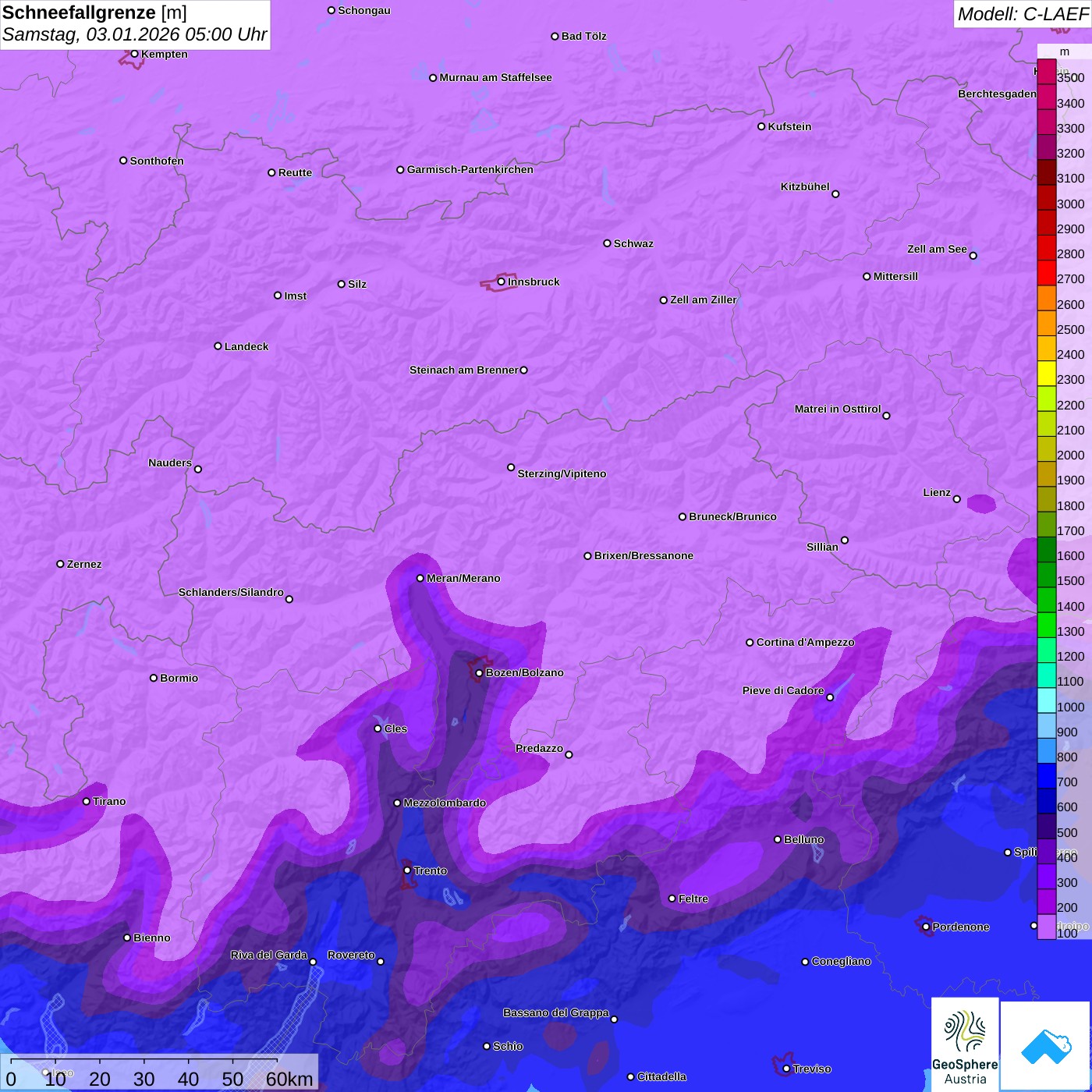Click the Innsbruck city marker dot

501,282
